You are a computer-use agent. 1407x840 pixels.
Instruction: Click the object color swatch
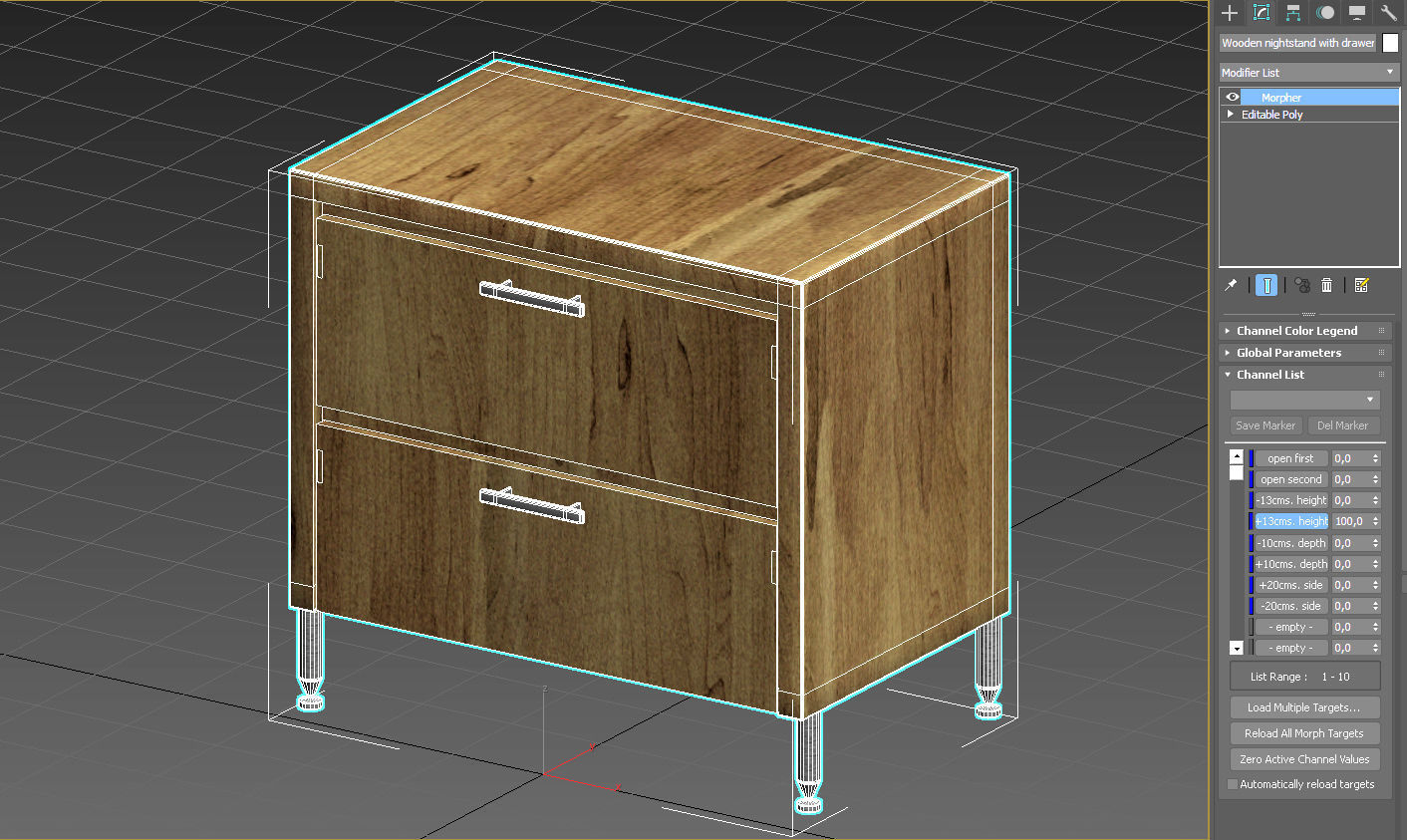pyautogui.click(x=1390, y=43)
